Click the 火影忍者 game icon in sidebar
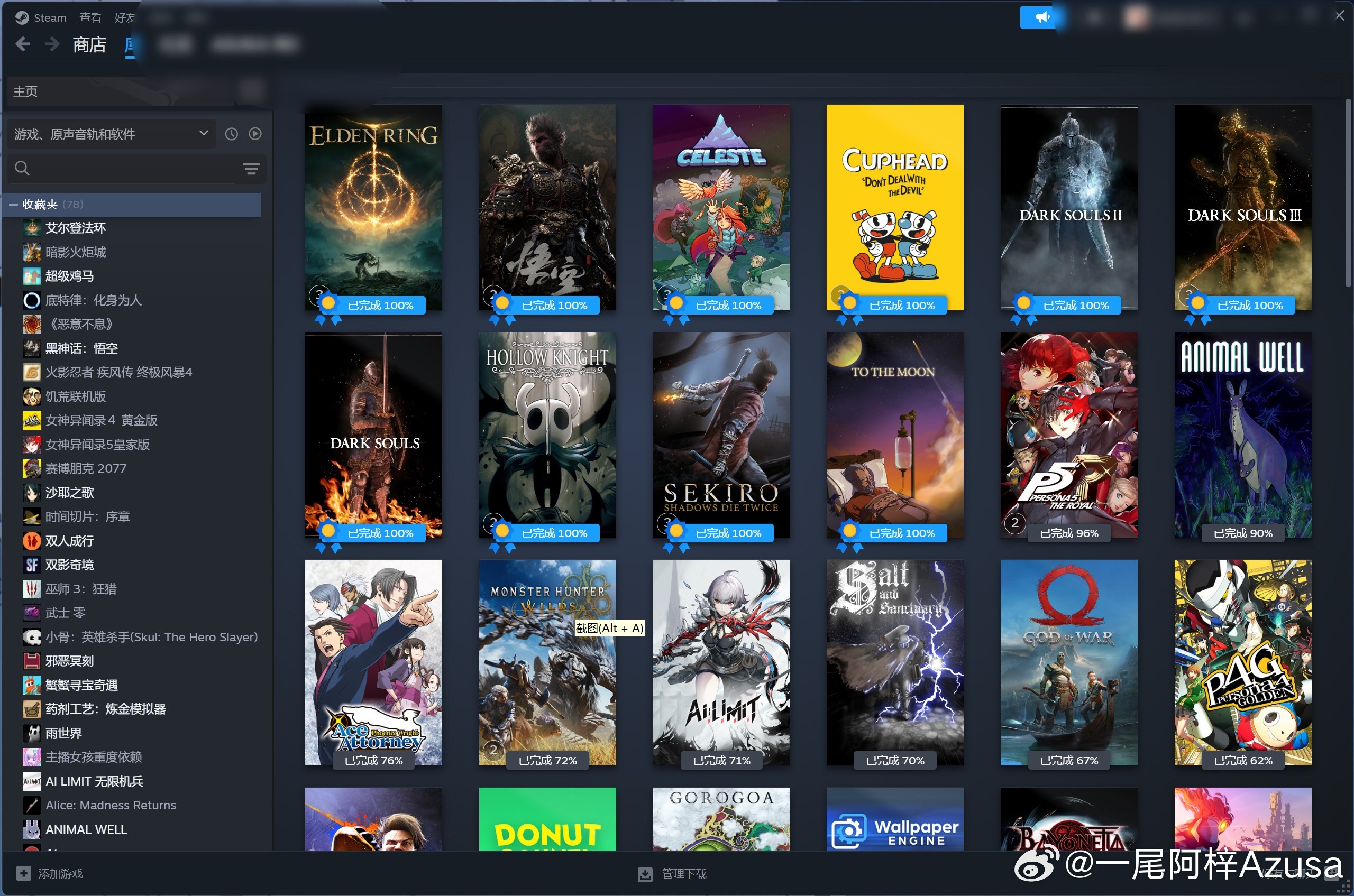The height and width of the screenshot is (896, 1354). tap(31, 372)
